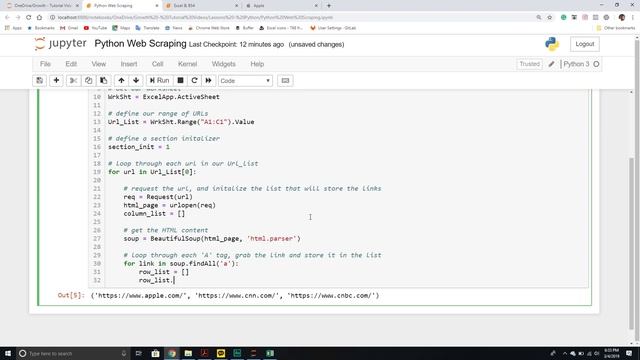Go to Chrome home page icon
Screen dimensions: 640x360
(x=39, y=17)
